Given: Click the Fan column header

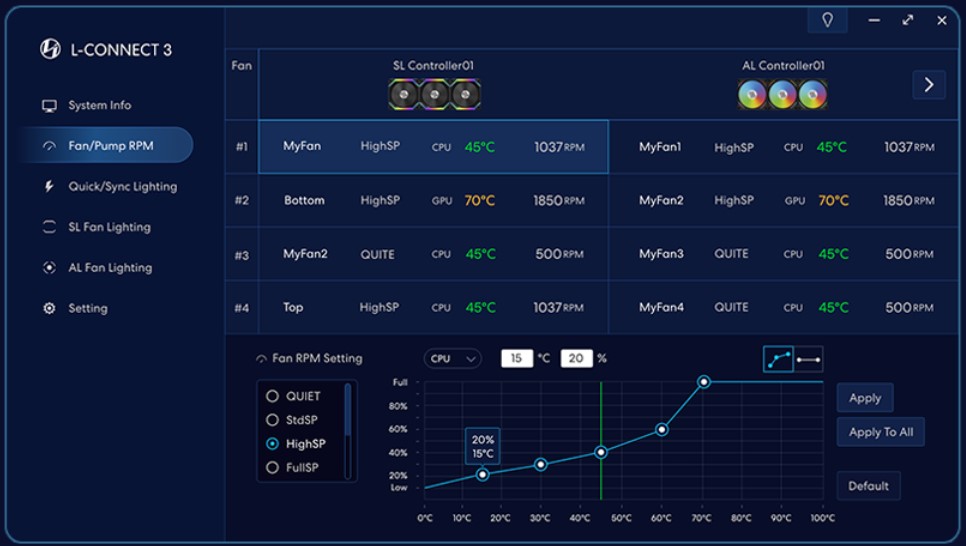Looking at the screenshot, I should [242, 65].
